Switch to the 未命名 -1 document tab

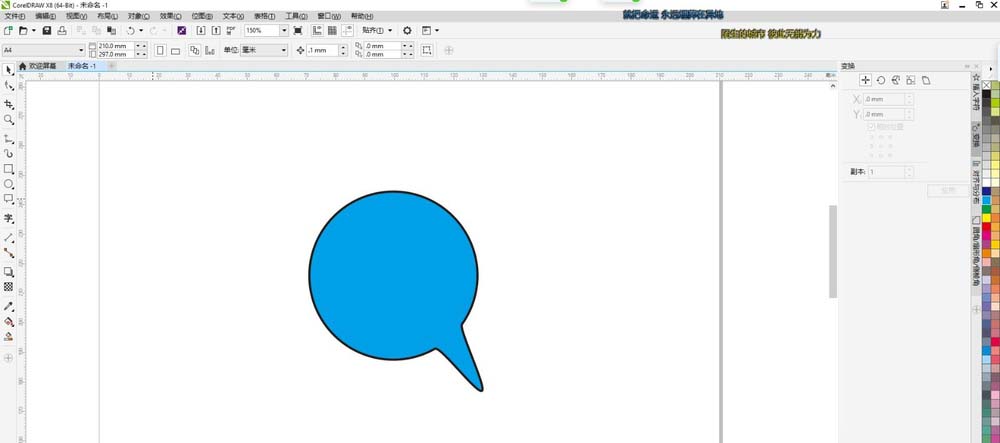click(x=82, y=66)
